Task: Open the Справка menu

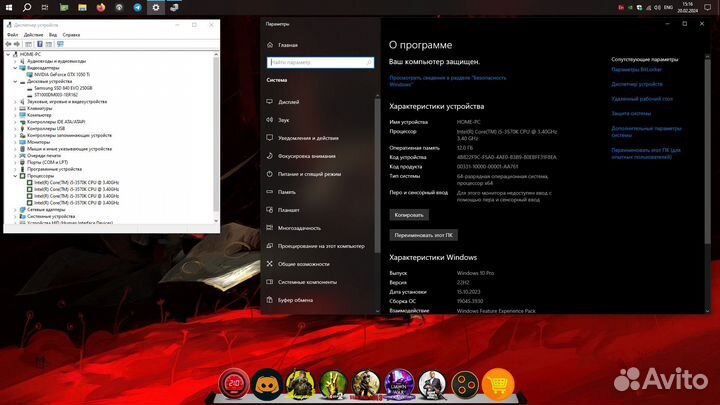Action: click(x=71, y=35)
